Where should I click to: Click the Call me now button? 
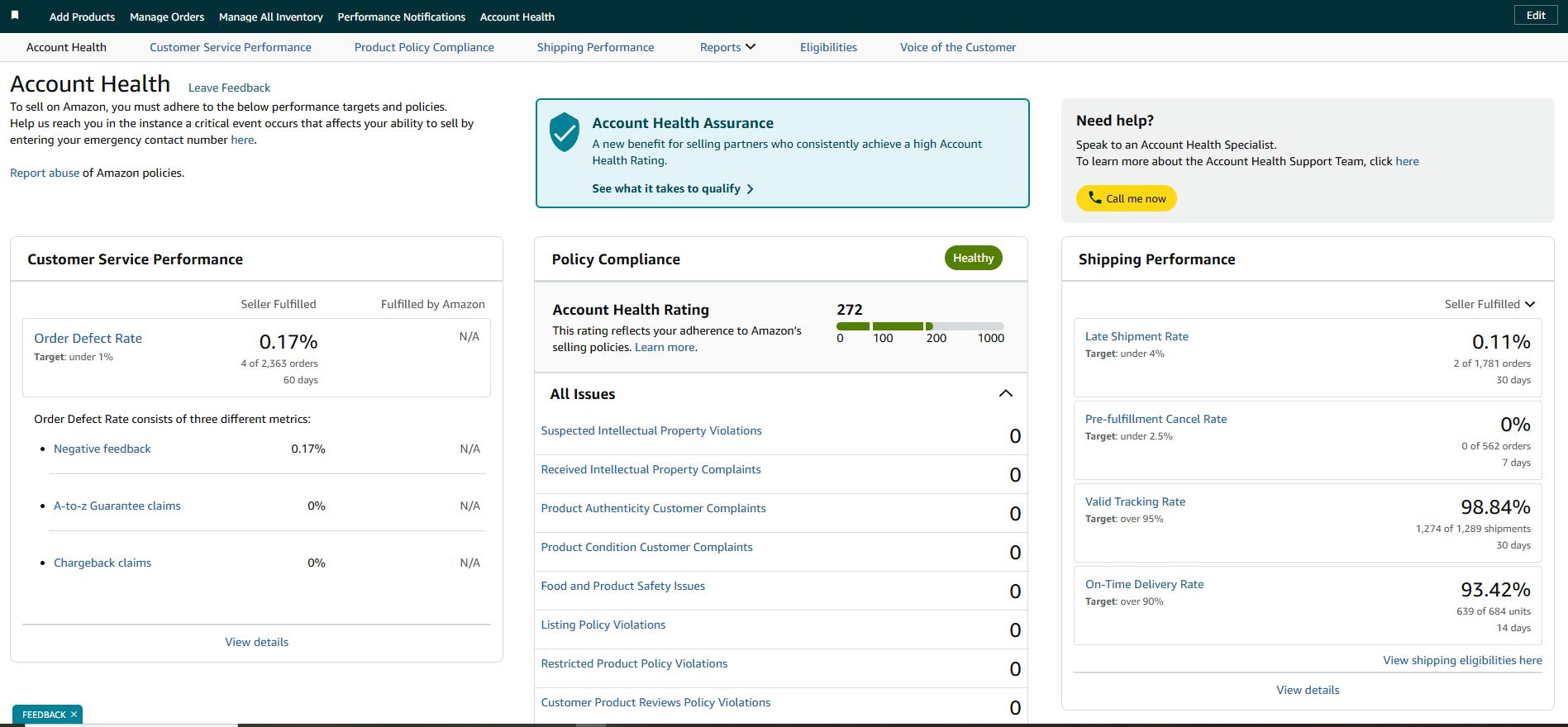coord(1126,198)
